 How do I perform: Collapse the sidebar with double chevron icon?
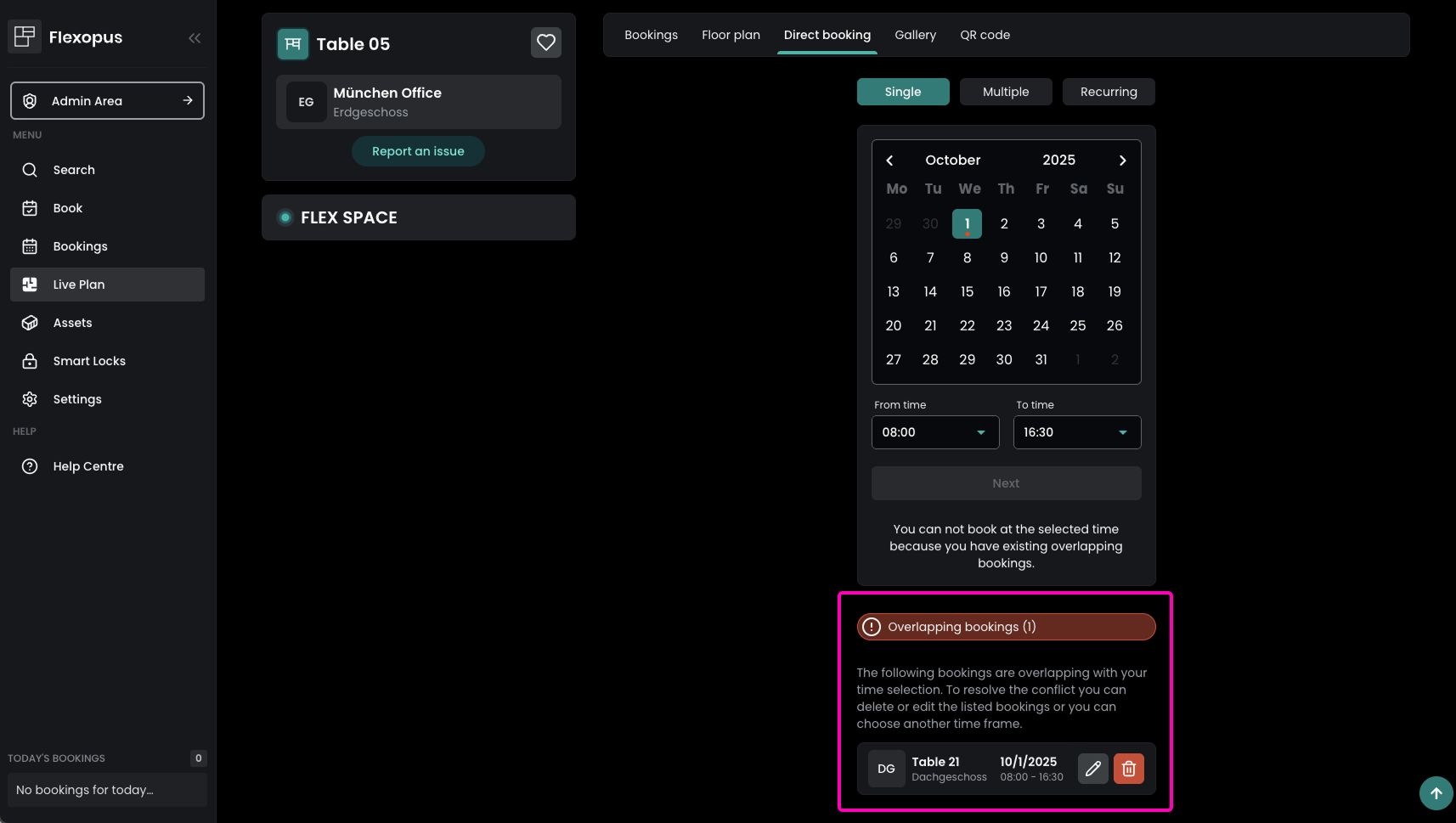coord(195,37)
